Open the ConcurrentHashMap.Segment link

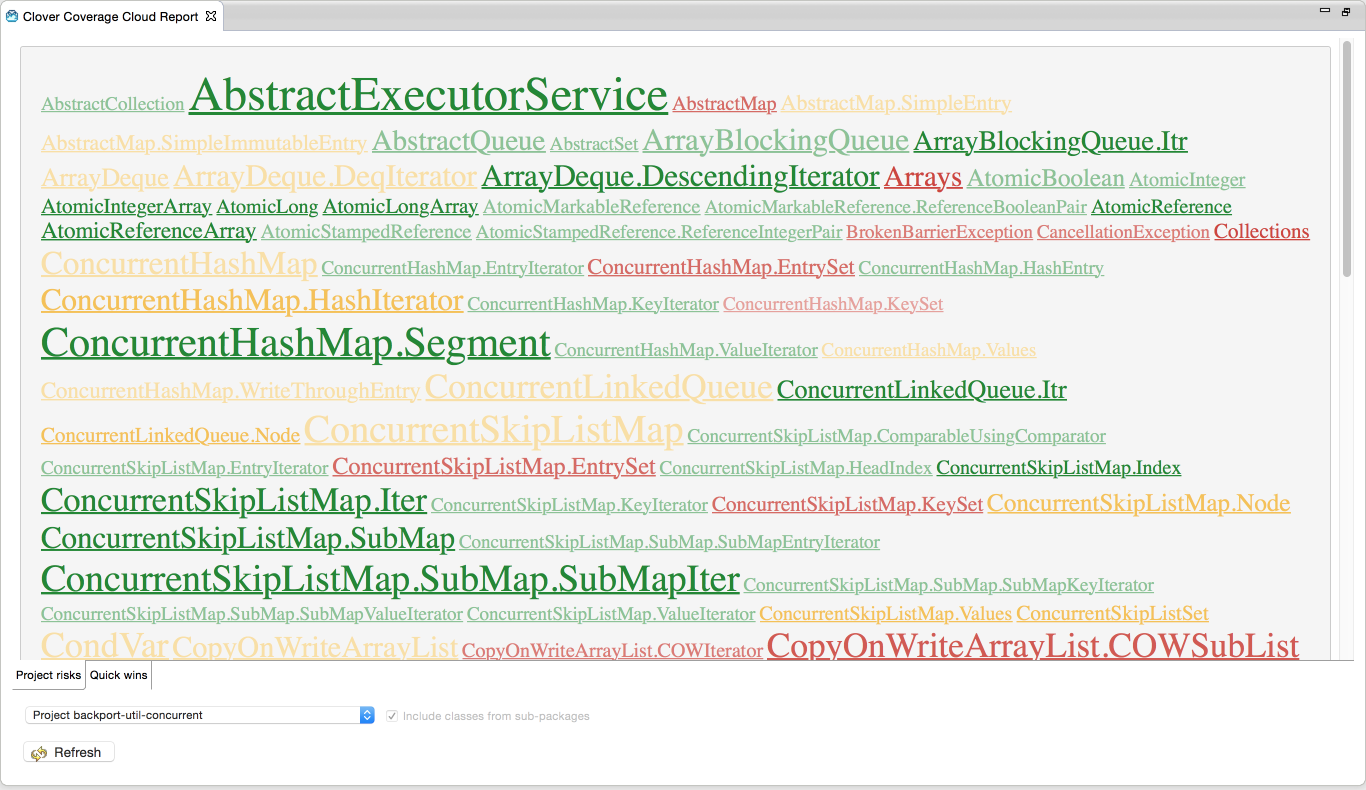(295, 343)
